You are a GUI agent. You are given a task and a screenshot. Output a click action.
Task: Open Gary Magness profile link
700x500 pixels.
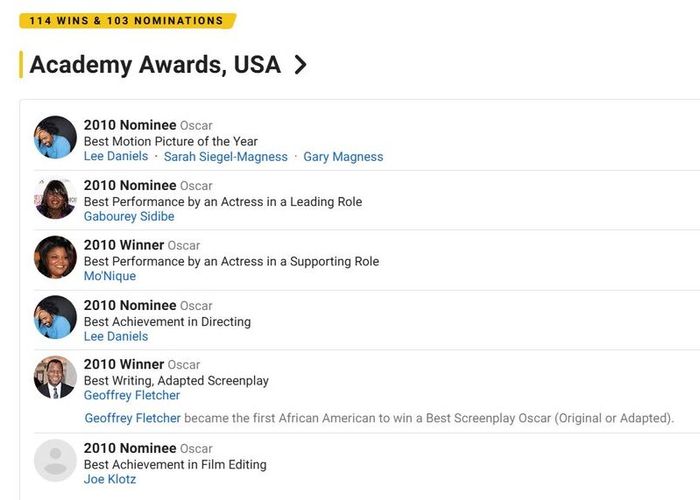click(x=343, y=157)
